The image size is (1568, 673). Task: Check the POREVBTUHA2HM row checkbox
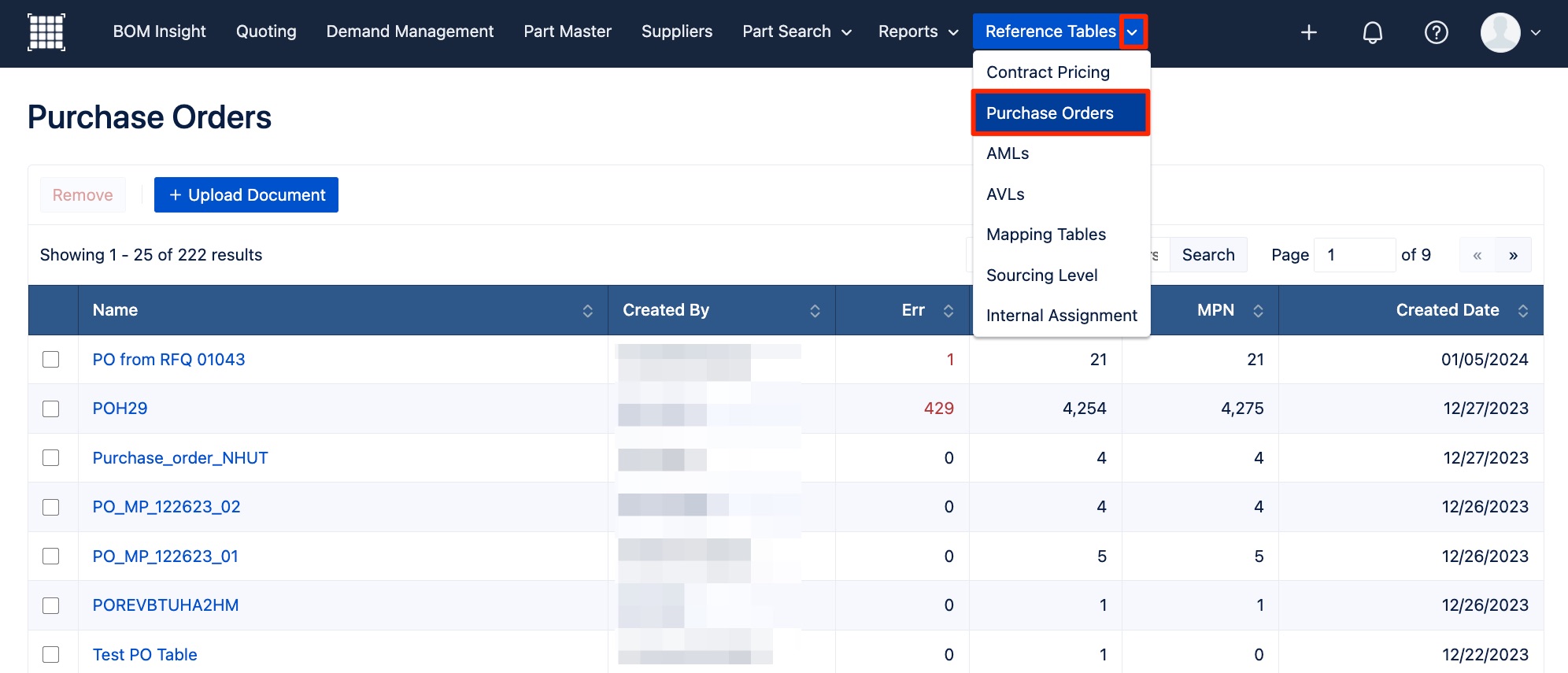click(x=51, y=606)
